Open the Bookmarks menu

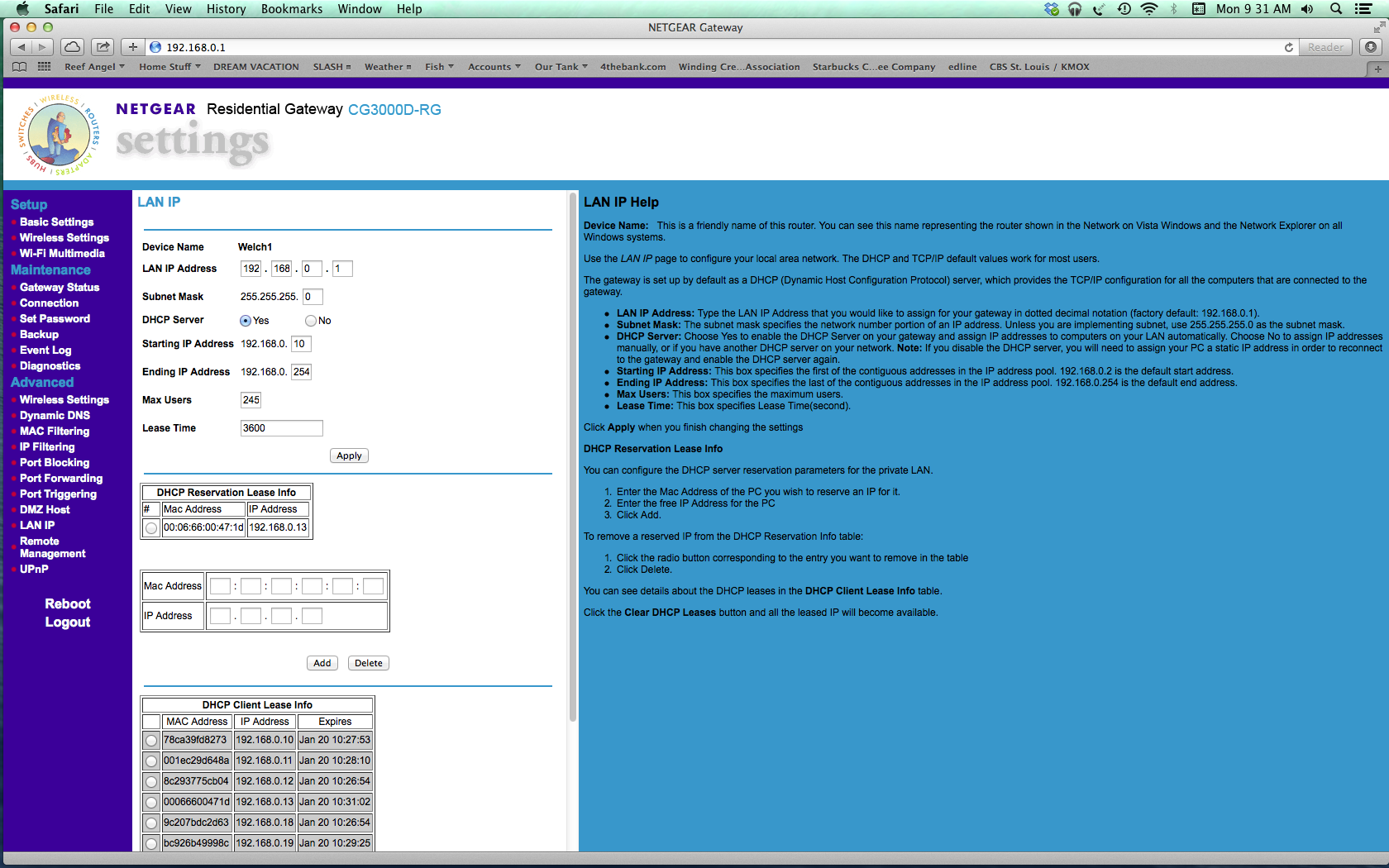(291, 9)
